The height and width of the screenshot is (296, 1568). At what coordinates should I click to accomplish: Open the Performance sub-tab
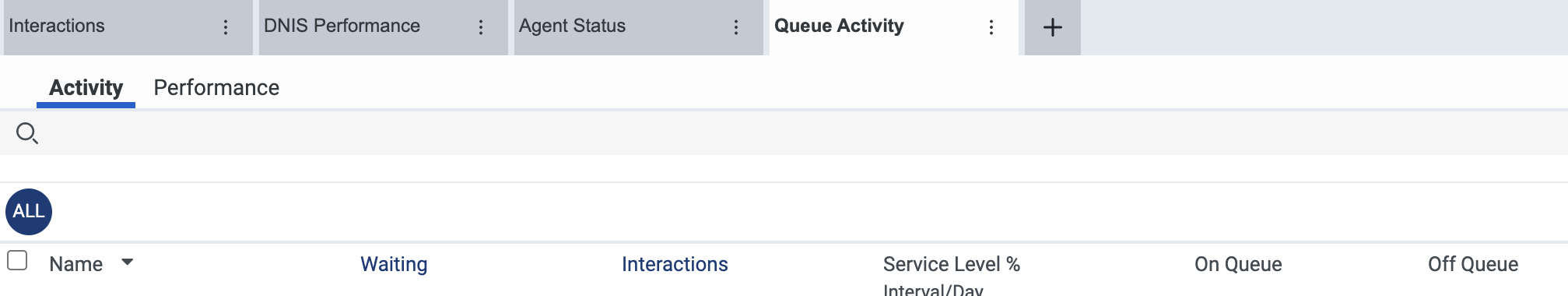tap(216, 87)
